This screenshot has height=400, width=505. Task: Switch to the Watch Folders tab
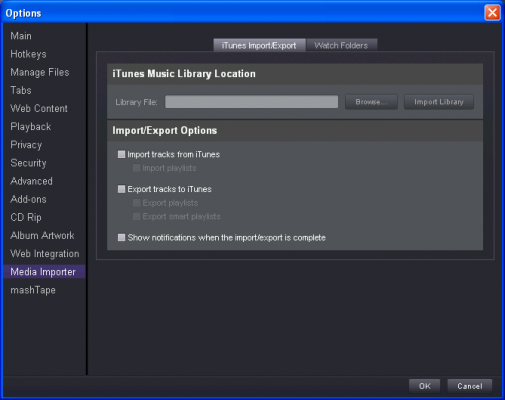tap(341, 45)
